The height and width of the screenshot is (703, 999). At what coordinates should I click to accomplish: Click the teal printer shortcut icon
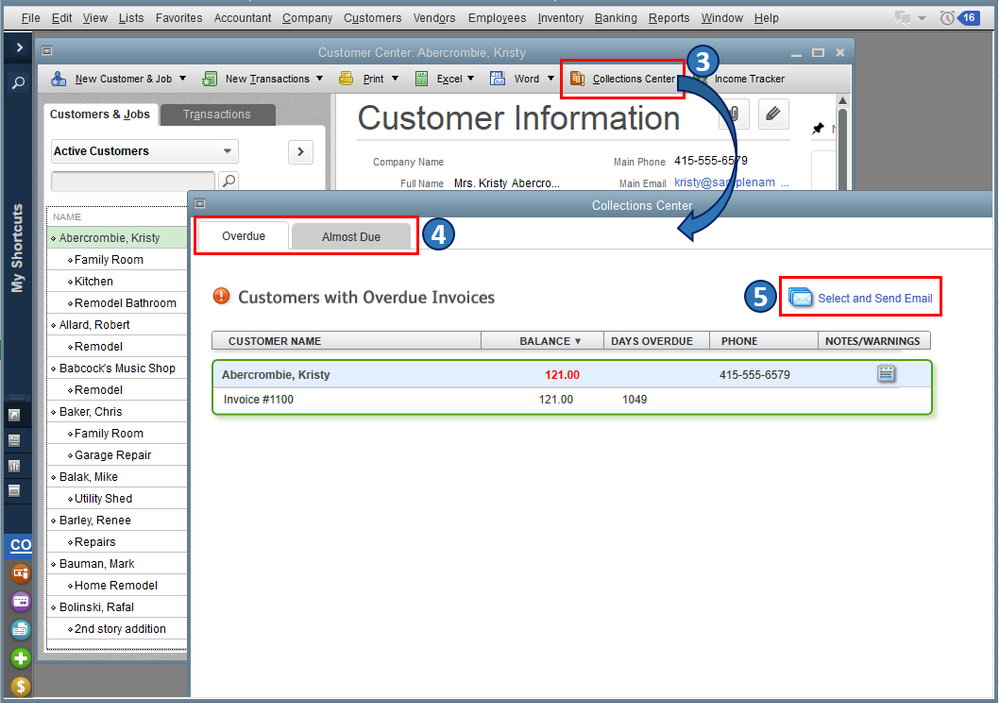point(20,630)
